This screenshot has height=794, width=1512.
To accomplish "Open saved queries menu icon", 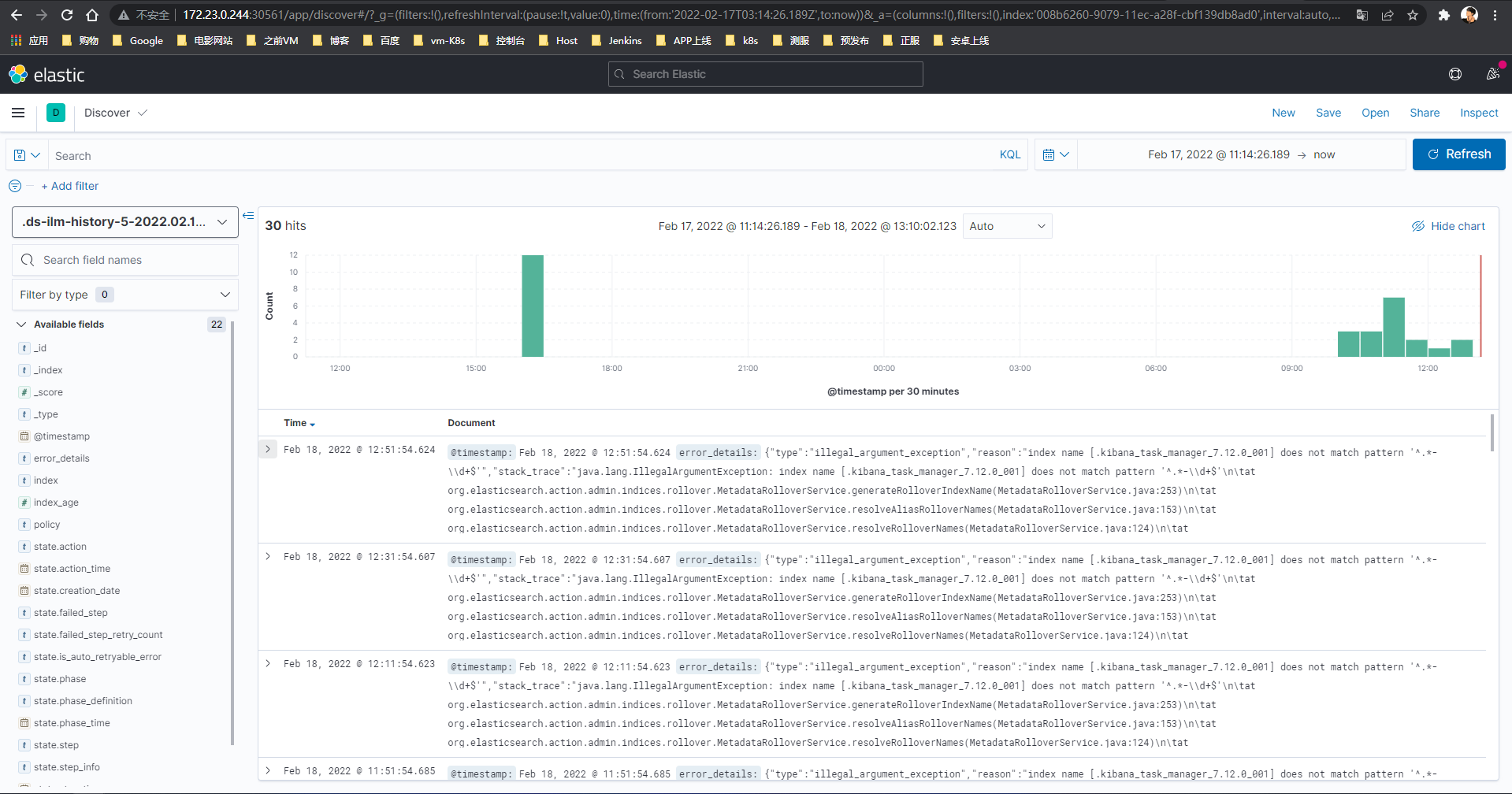I will [27, 155].
